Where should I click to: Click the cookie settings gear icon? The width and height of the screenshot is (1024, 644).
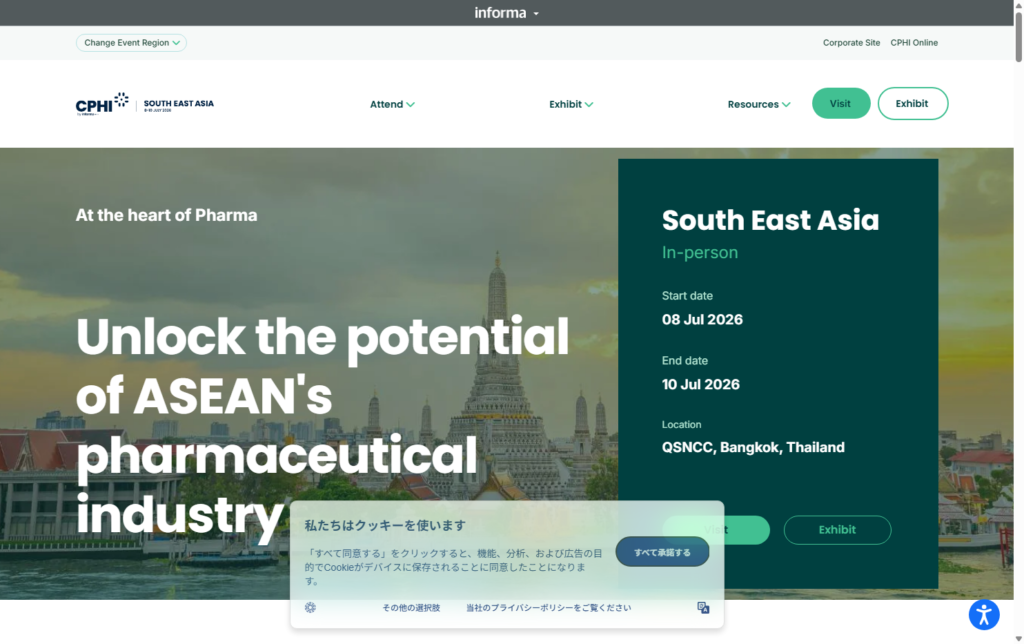(x=310, y=607)
